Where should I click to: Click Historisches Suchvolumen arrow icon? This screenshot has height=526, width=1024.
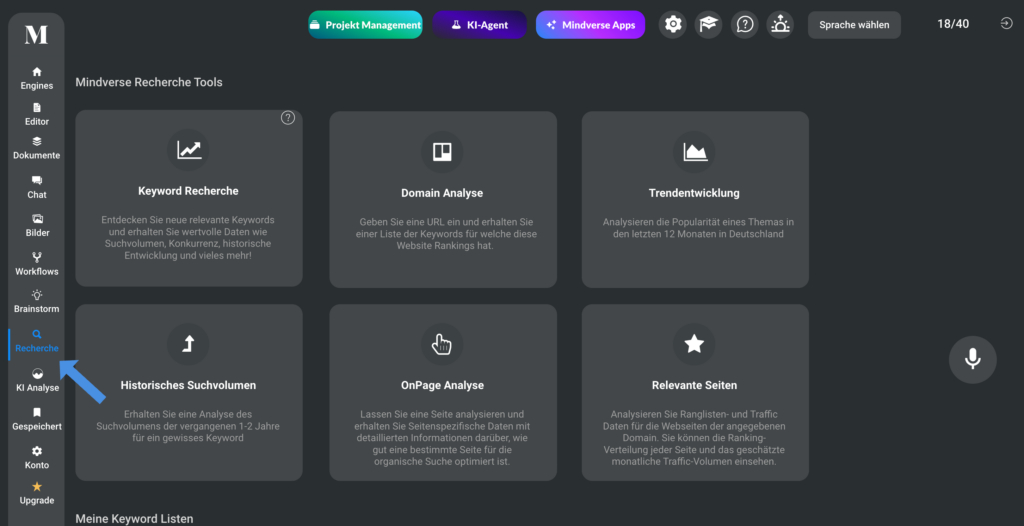(188, 344)
